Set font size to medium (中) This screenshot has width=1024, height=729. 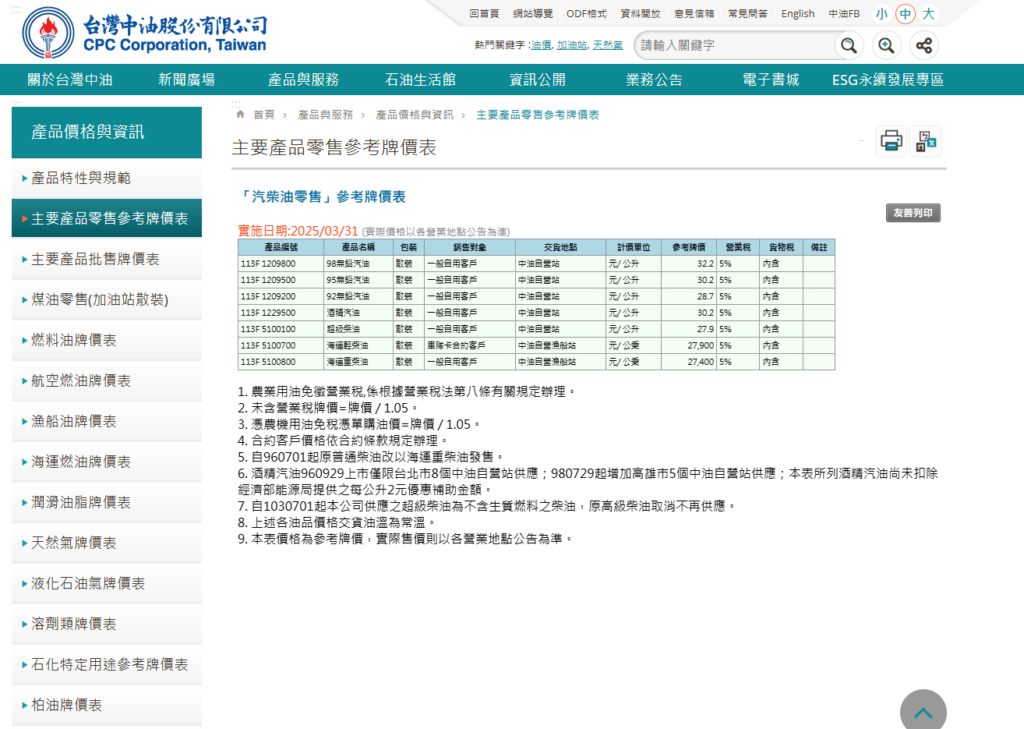point(905,13)
